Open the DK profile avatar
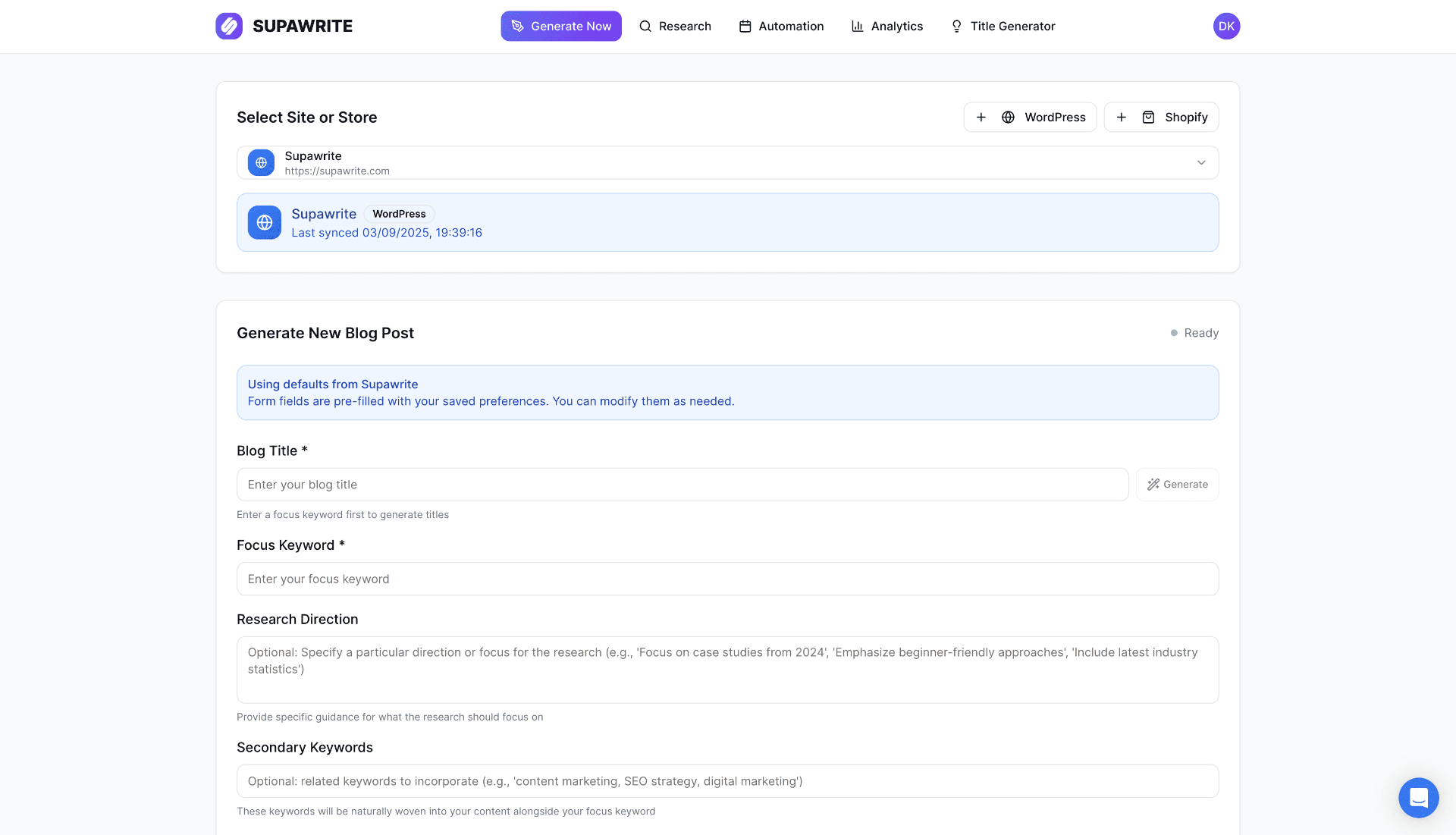This screenshot has width=1456, height=835. tap(1226, 25)
